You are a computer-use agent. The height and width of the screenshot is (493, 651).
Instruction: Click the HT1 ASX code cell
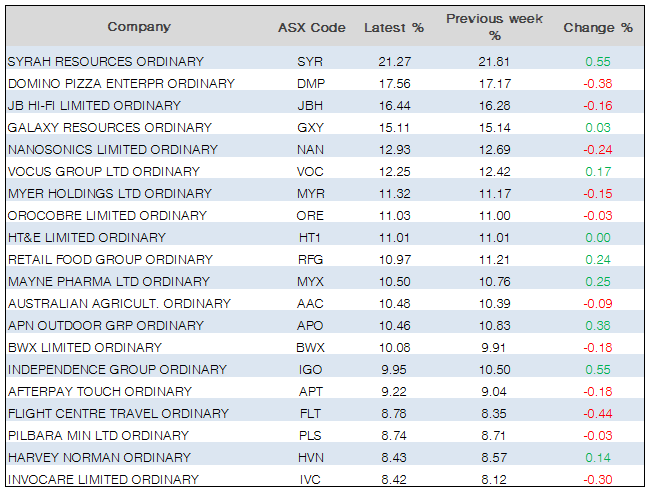(x=310, y=238)
